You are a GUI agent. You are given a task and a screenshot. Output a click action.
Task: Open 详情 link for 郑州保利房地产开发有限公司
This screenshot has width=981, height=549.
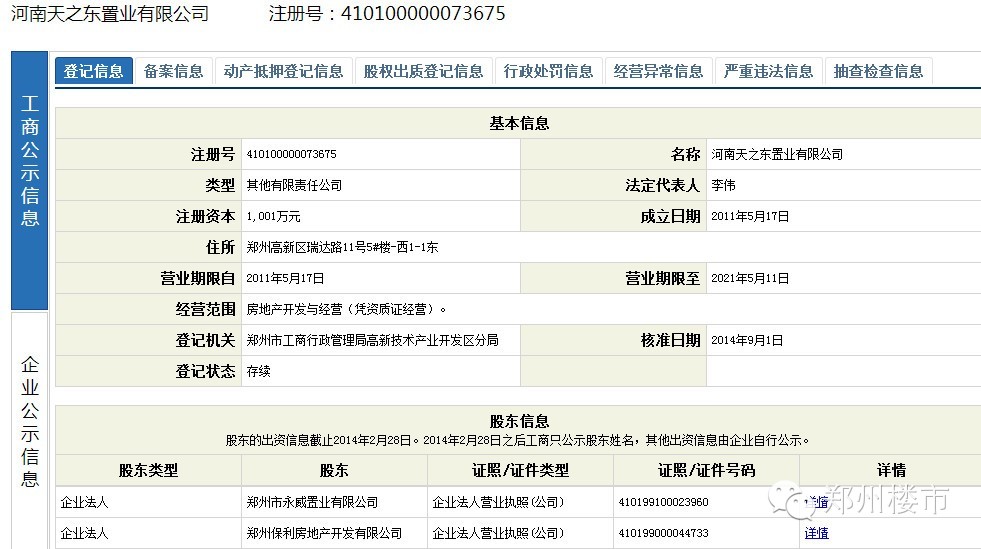(x=816, y=533)
